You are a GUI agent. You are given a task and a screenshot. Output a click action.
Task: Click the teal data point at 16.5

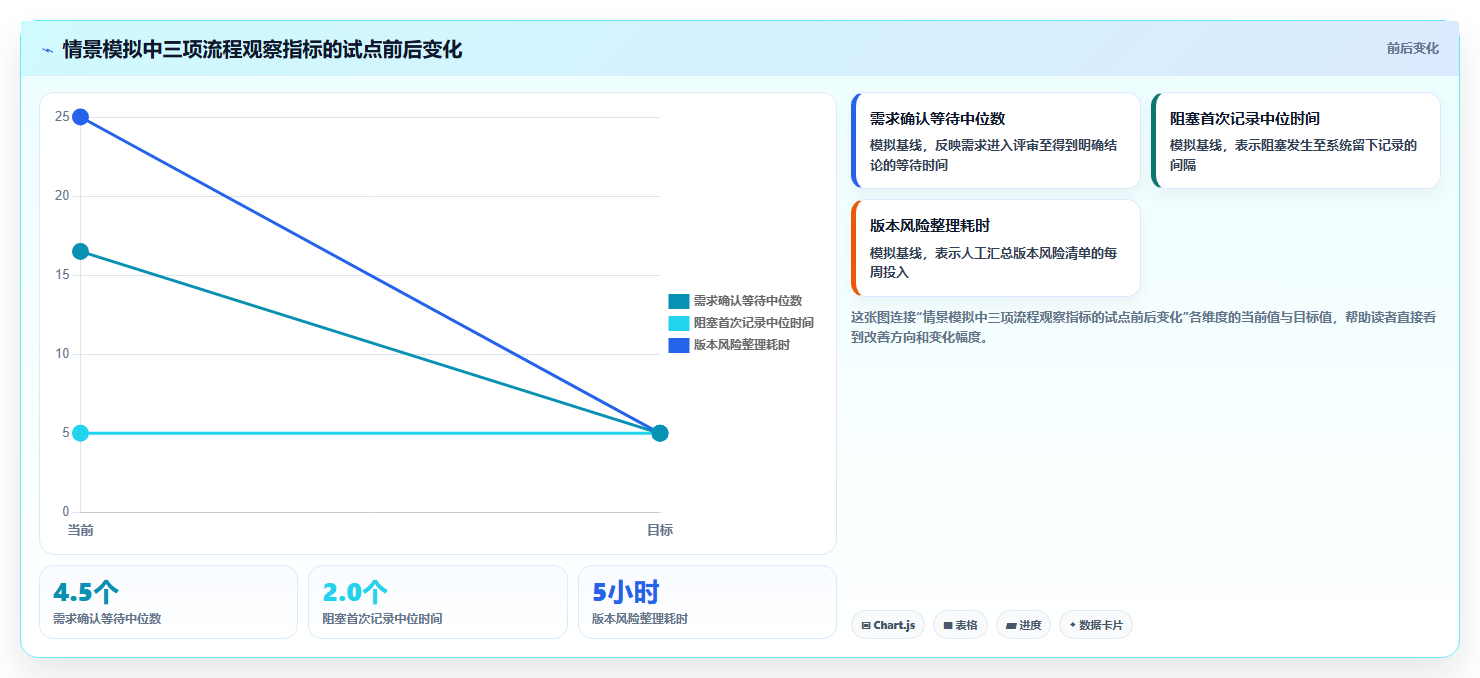point(81,251)
